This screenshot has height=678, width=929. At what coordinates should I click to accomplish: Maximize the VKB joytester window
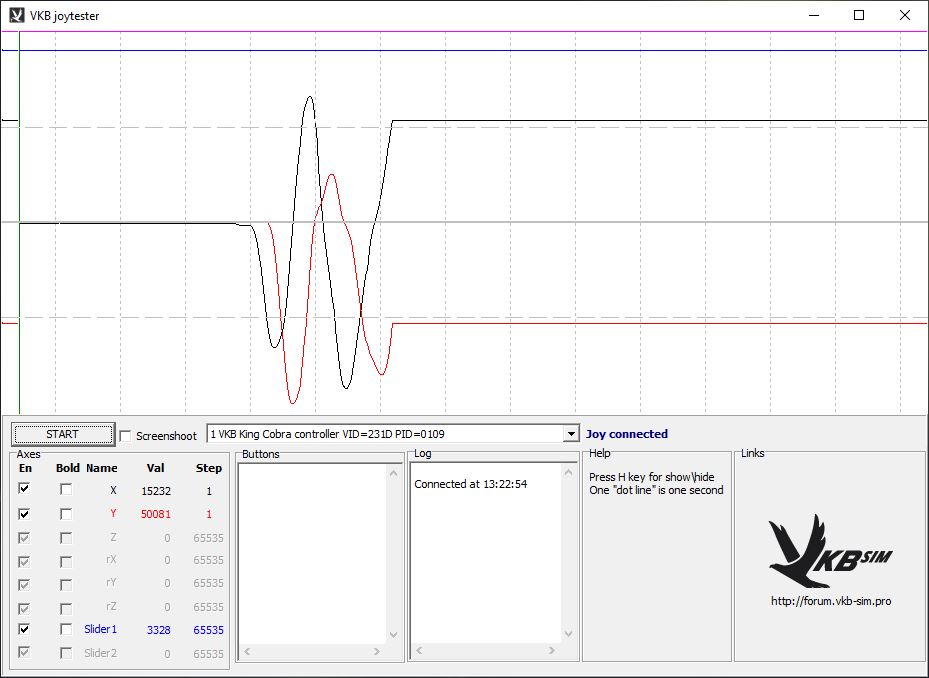point(859,15)
